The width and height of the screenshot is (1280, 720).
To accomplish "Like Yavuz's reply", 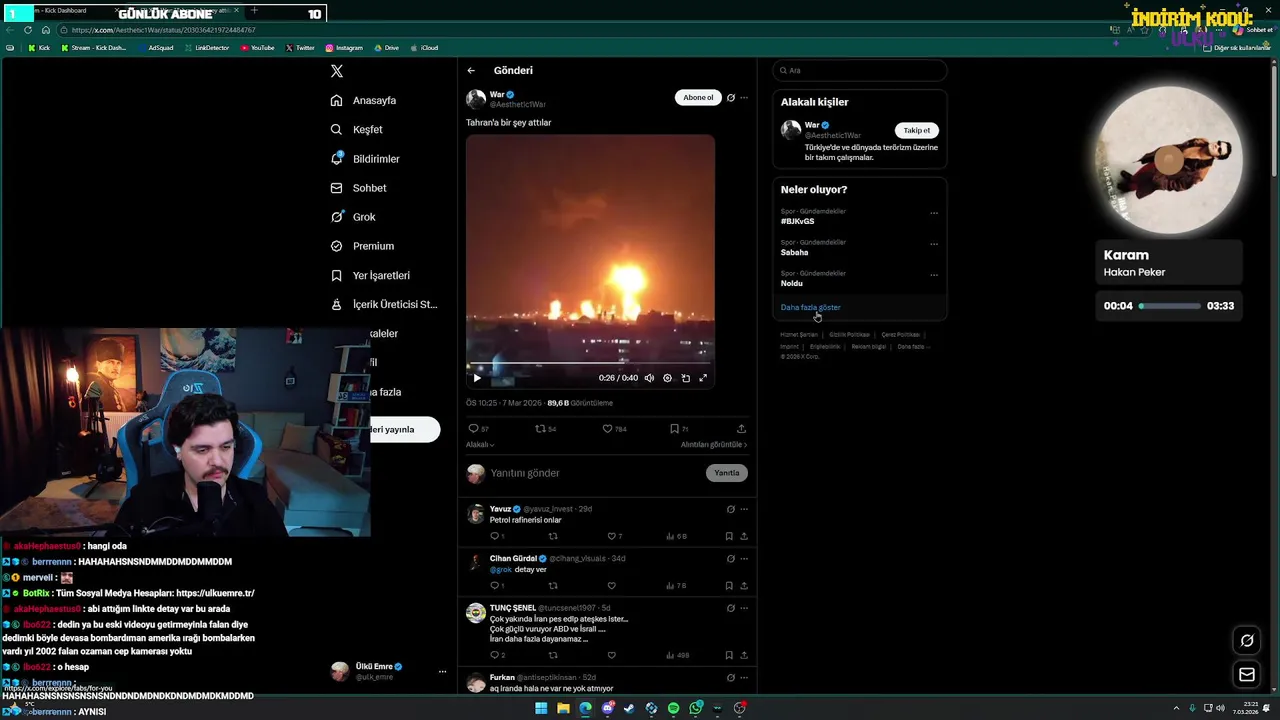I will (614, 536).
